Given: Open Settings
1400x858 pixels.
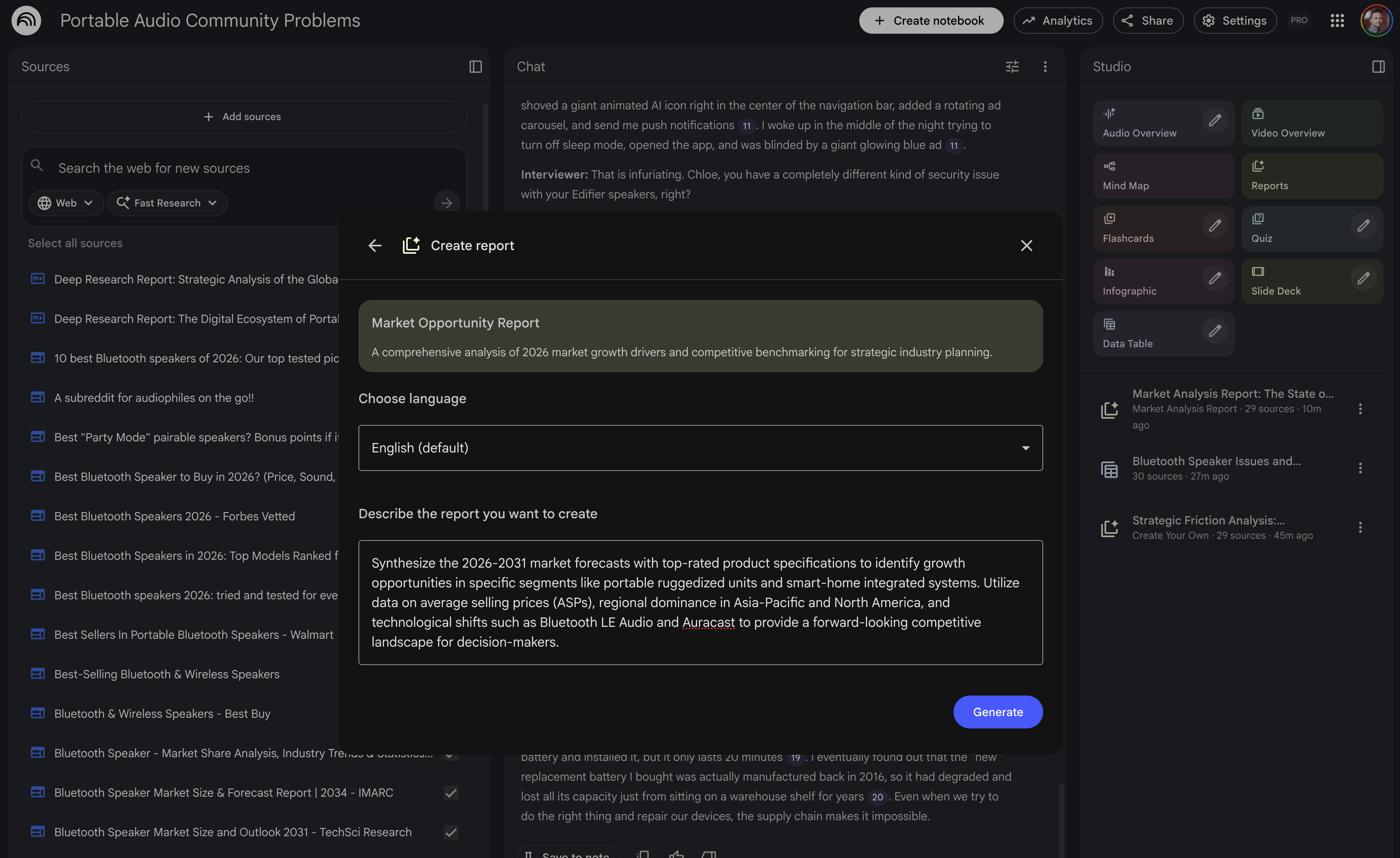Looking at the screenshot, I should [x=1235, y=21].
